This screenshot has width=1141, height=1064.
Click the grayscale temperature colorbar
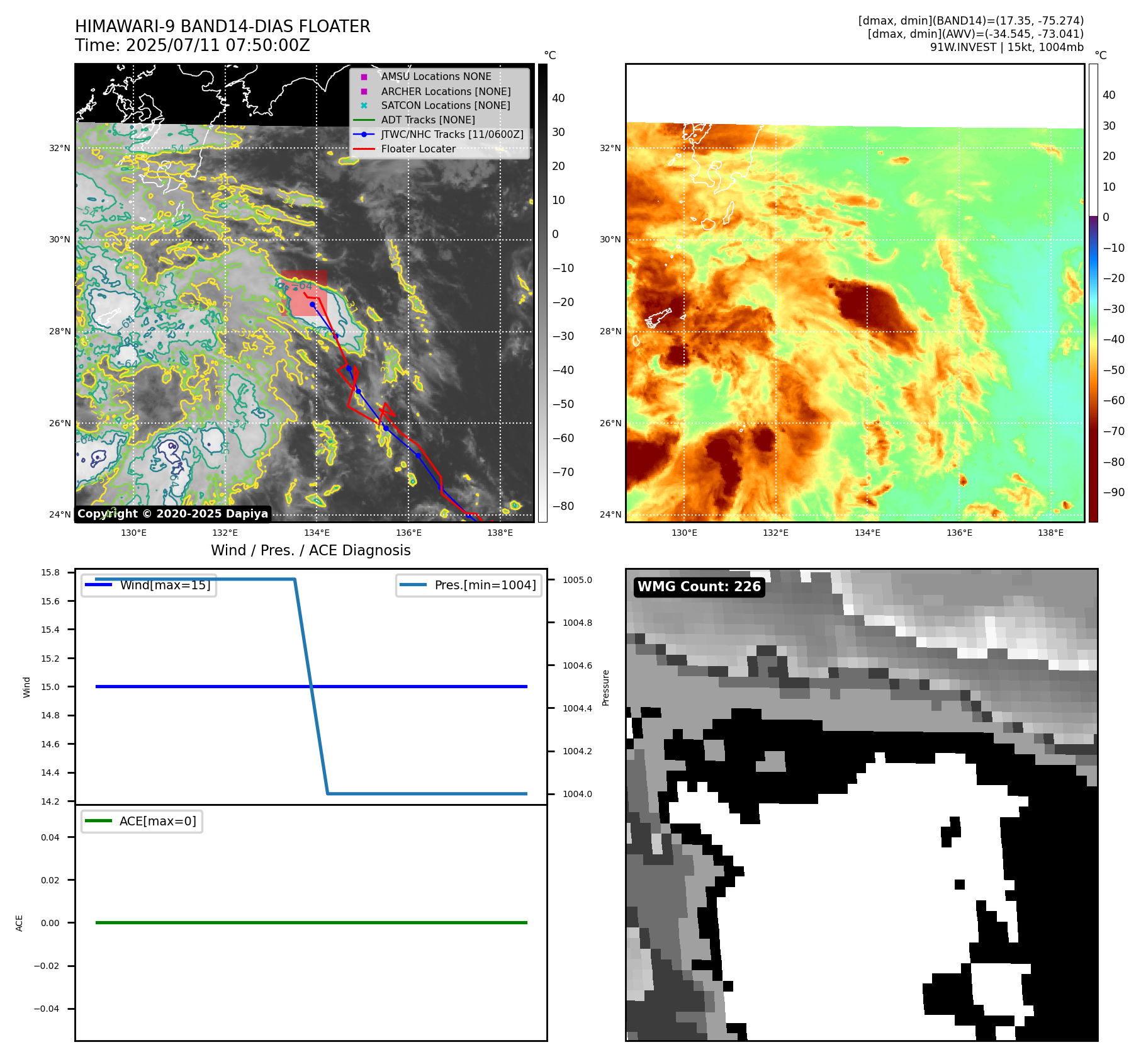542,293
